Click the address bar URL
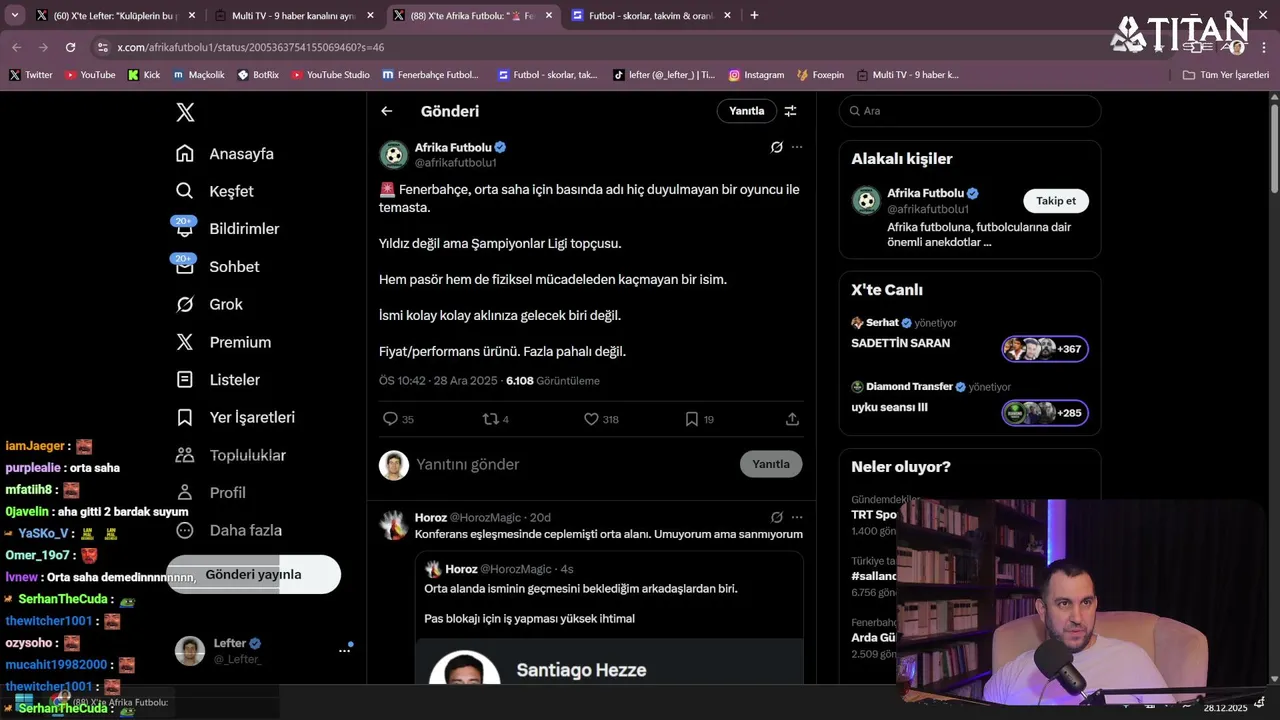Screen dimensions: 1280x720 point(250,47)
